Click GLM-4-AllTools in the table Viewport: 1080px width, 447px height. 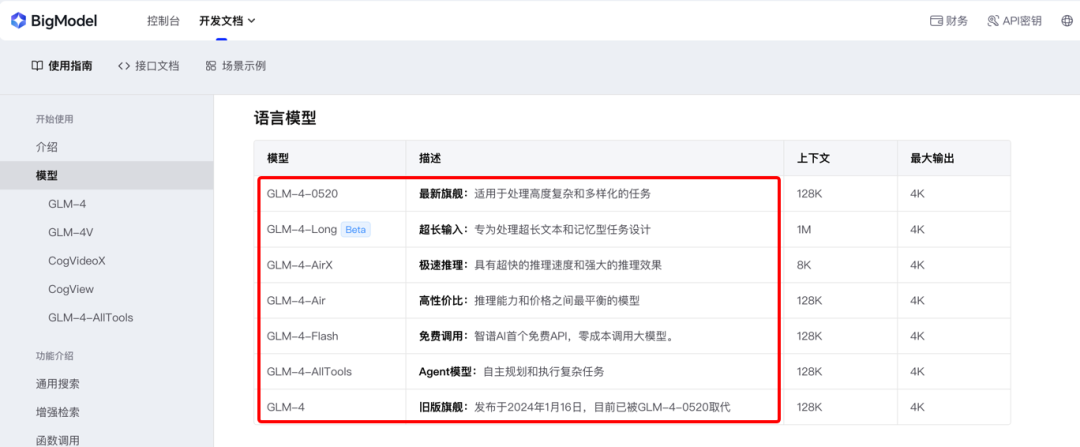[309, 371]
